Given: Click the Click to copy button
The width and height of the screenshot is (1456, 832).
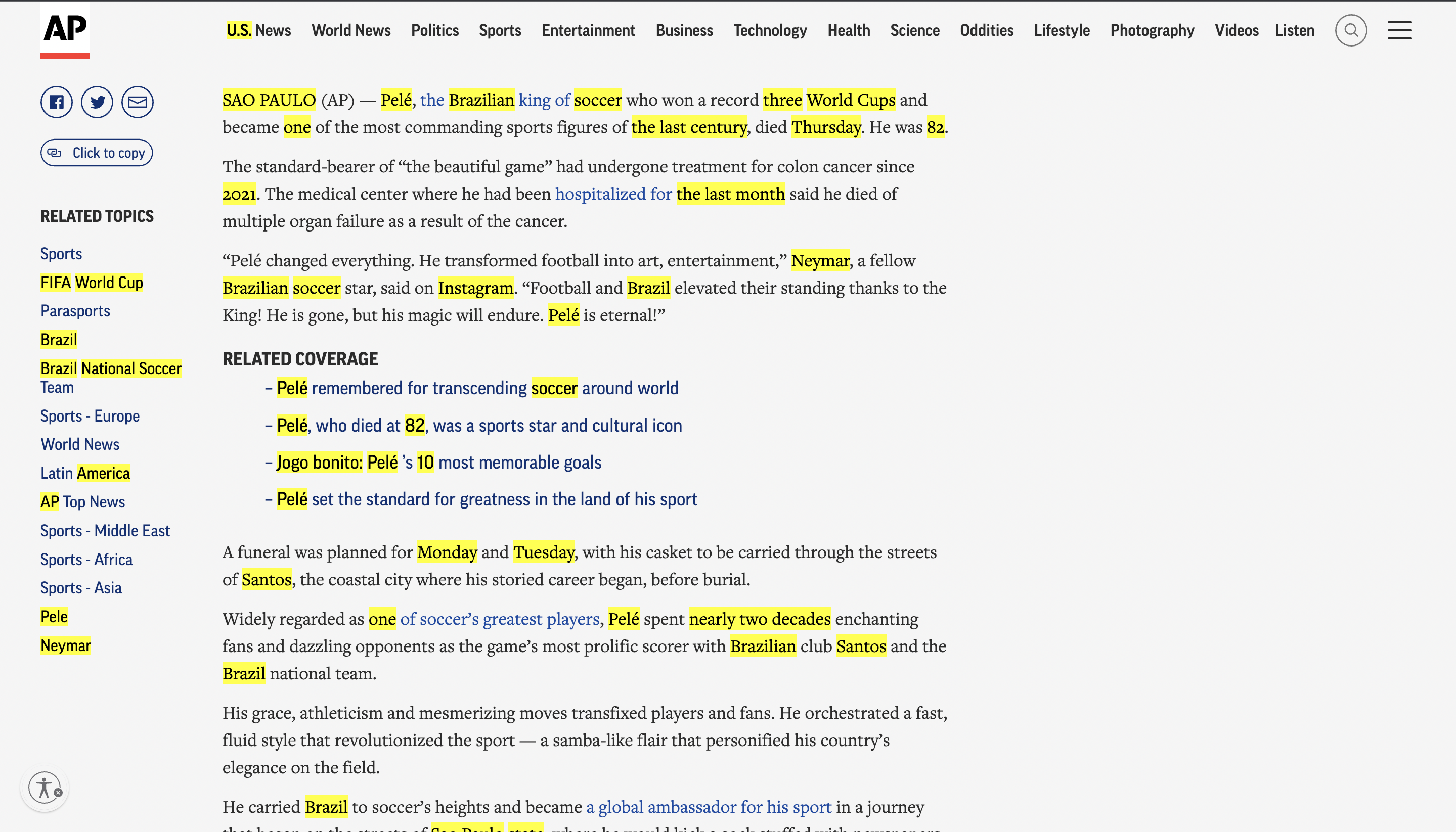Looking at the screenshot, I should click(x=97, y=153).
